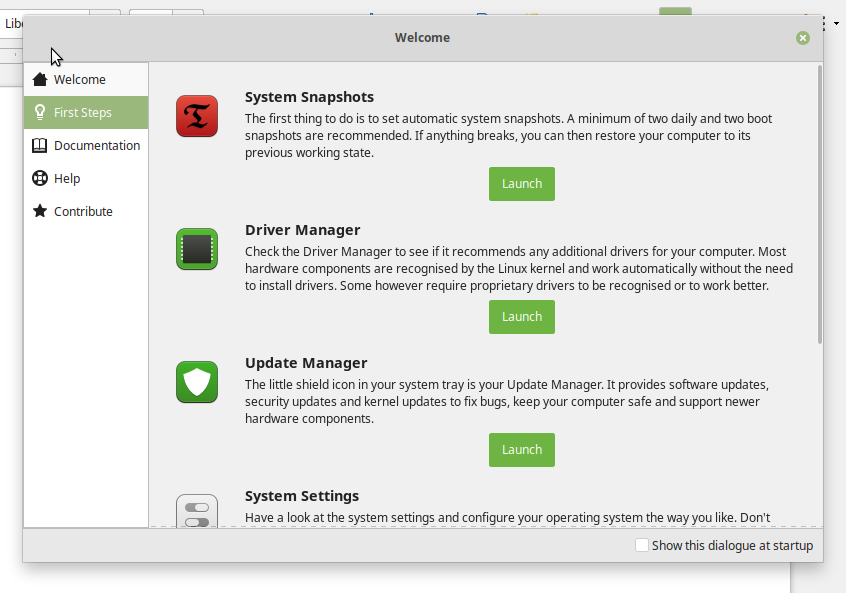Launch the Update Manager

point(522,450)
